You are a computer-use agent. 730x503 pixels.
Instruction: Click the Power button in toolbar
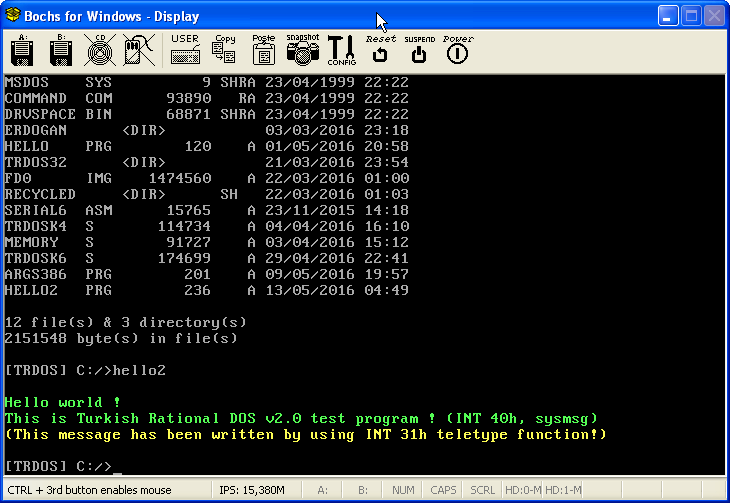(458, 49)
